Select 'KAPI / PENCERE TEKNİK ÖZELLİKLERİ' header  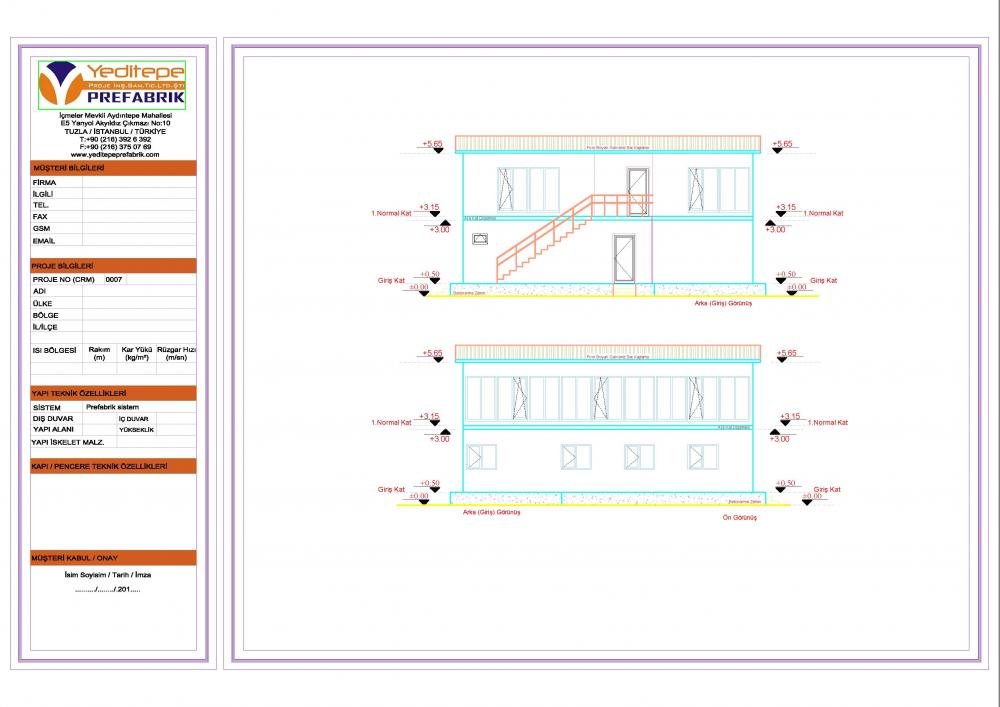114,466
